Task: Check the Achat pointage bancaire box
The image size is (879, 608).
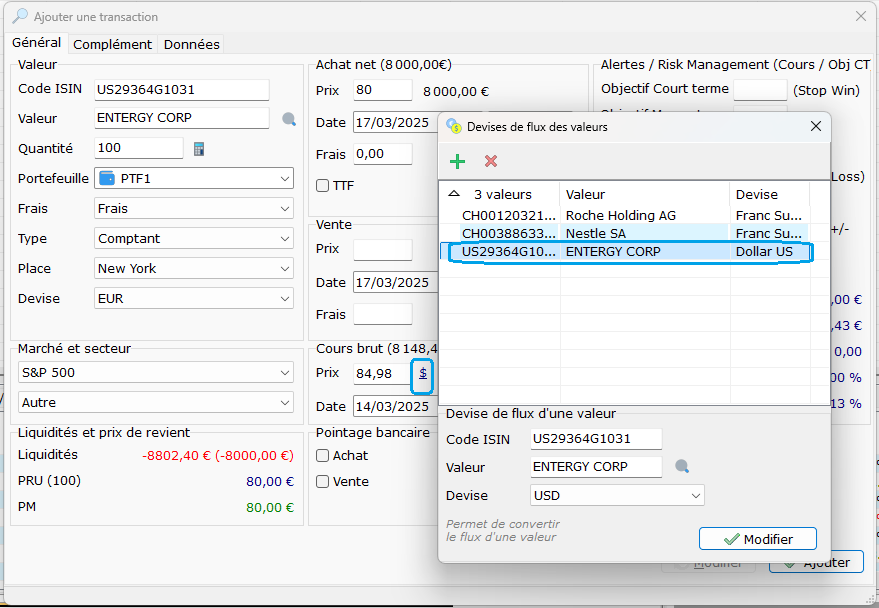Action: tap(322, 456)
